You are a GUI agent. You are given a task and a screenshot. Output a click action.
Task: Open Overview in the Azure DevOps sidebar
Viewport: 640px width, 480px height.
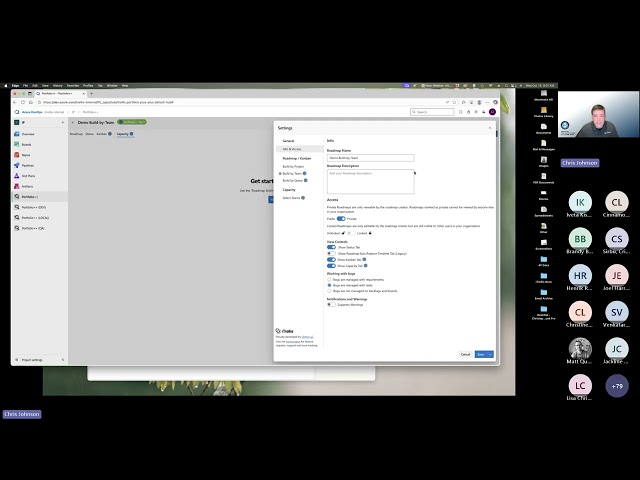click(x=28, y=134)
